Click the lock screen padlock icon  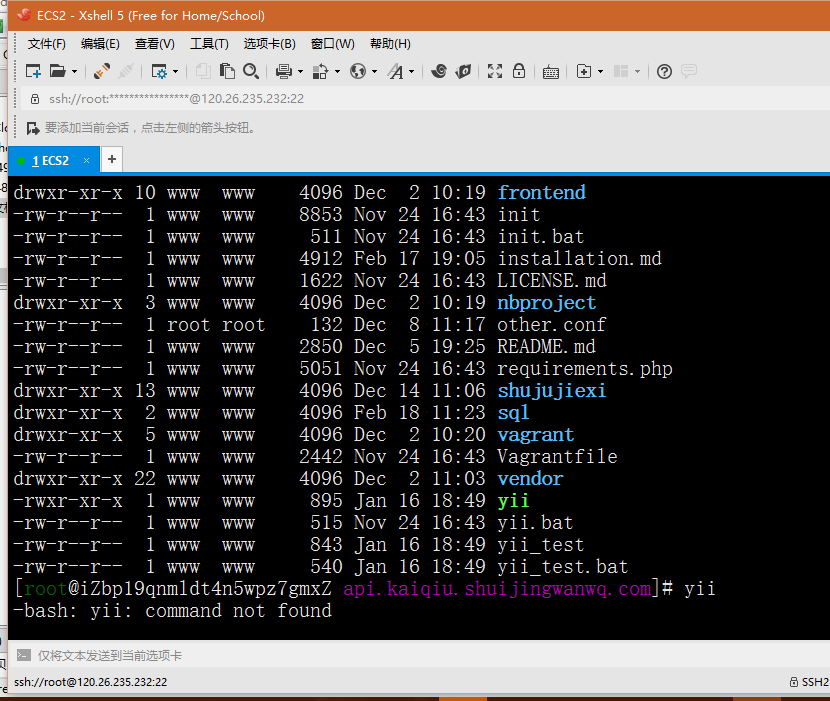click(x=519, y=71)
